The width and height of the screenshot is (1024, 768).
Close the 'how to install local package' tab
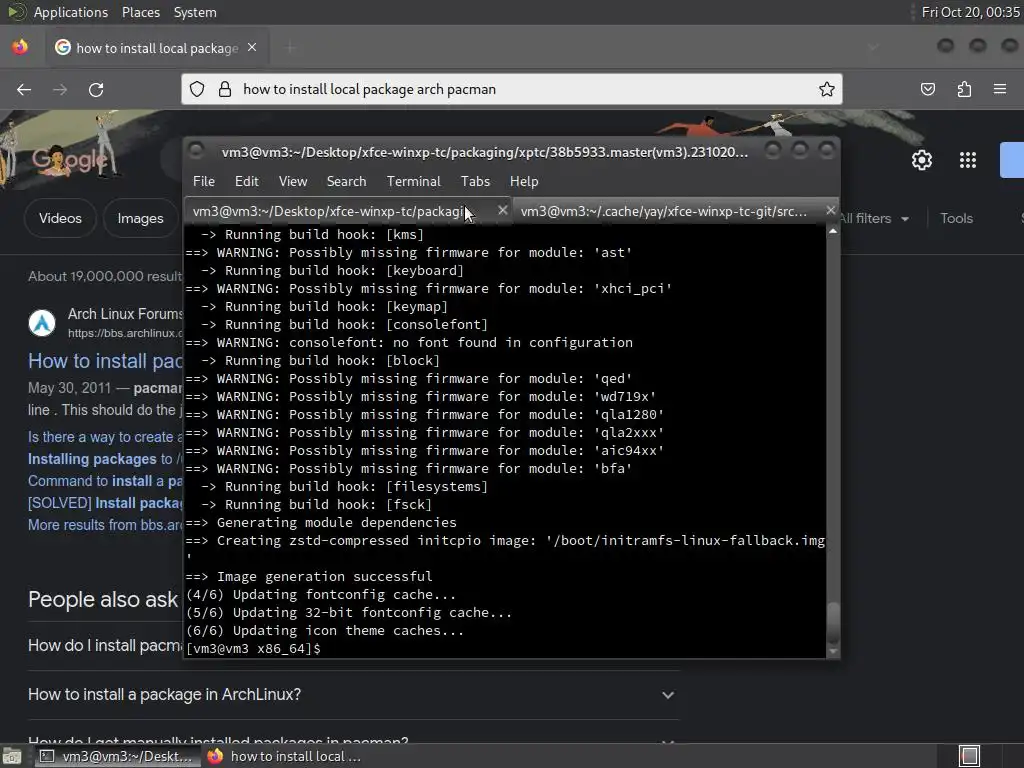click(252, 48)
